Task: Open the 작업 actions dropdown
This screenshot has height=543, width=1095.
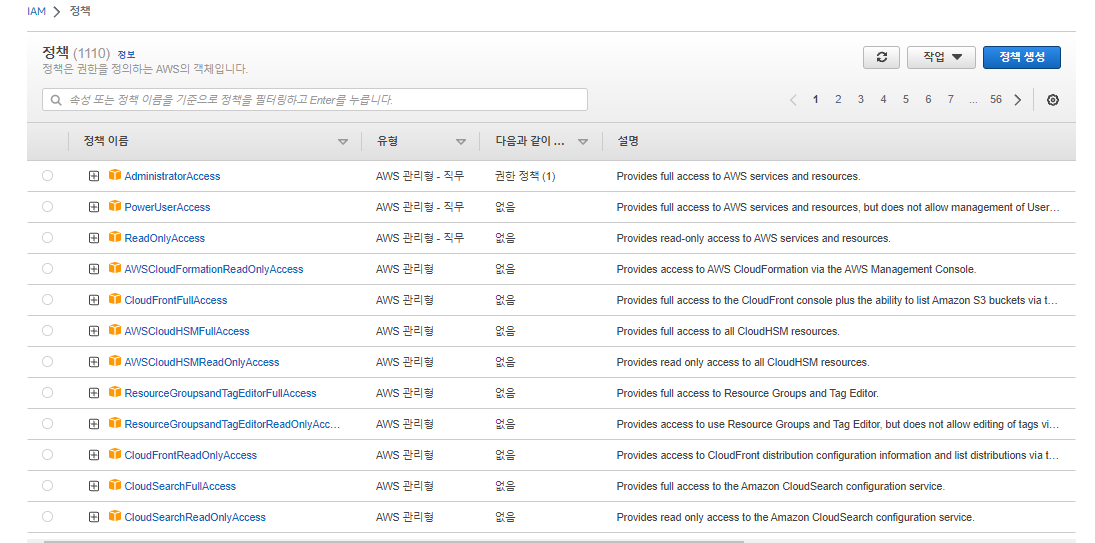Action: pos(941,57)
